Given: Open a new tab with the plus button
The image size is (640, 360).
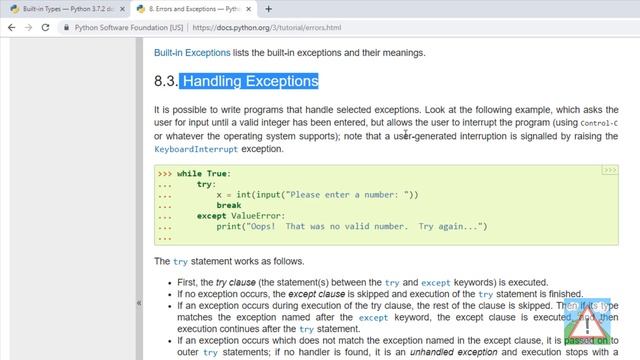Looking at the screenshot, I should pos(268,9).
